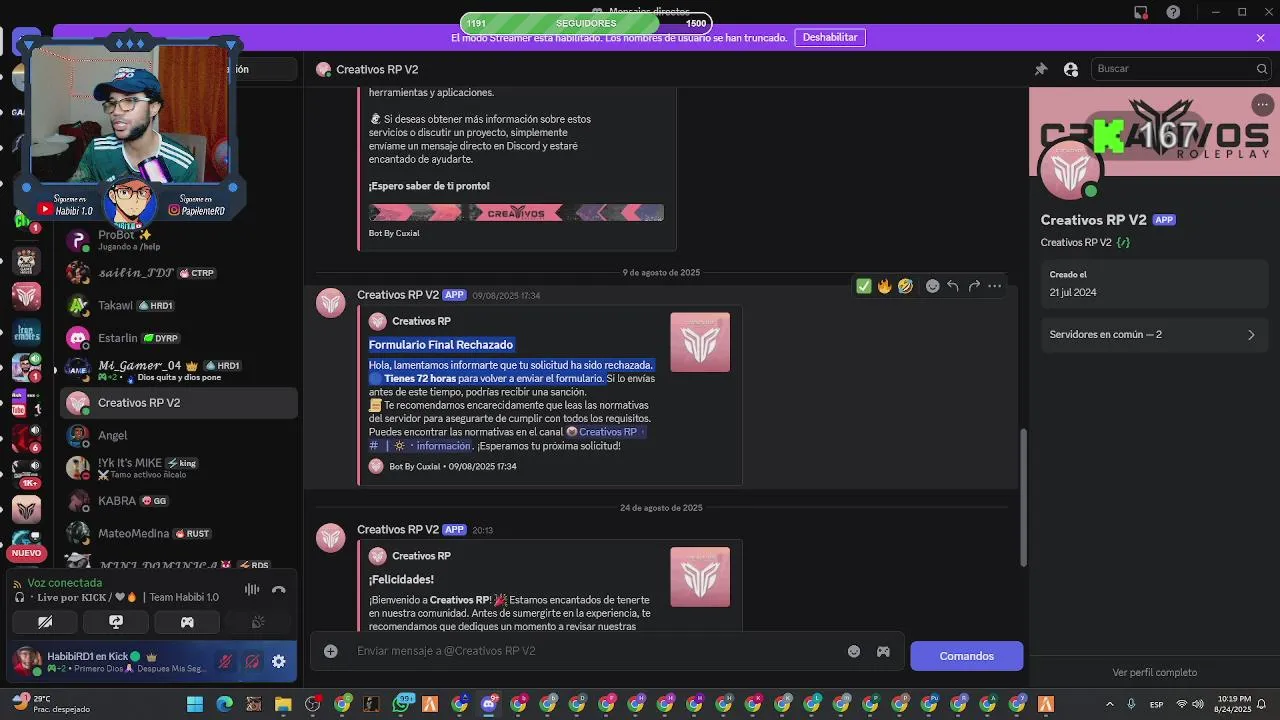This screenshot has width=1280, height=720.
Task: Click the Comandos button
Action: (x=967, y=656)
